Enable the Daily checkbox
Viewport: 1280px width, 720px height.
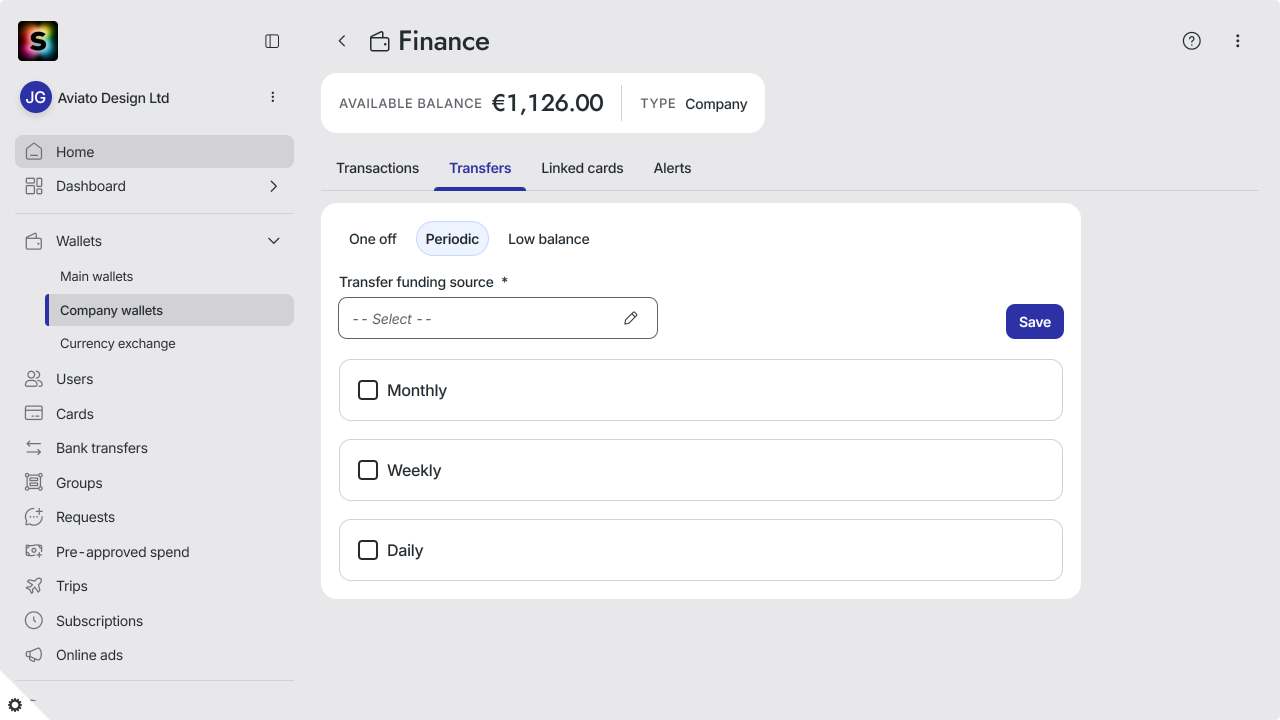[368, 550]
